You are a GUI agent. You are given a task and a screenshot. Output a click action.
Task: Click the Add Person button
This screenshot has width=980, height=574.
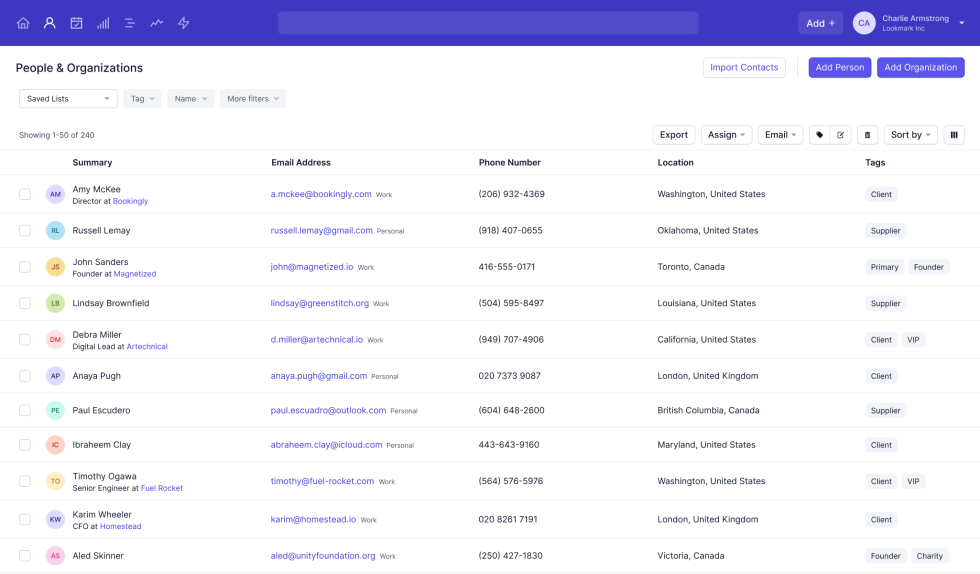pos(839,68)
